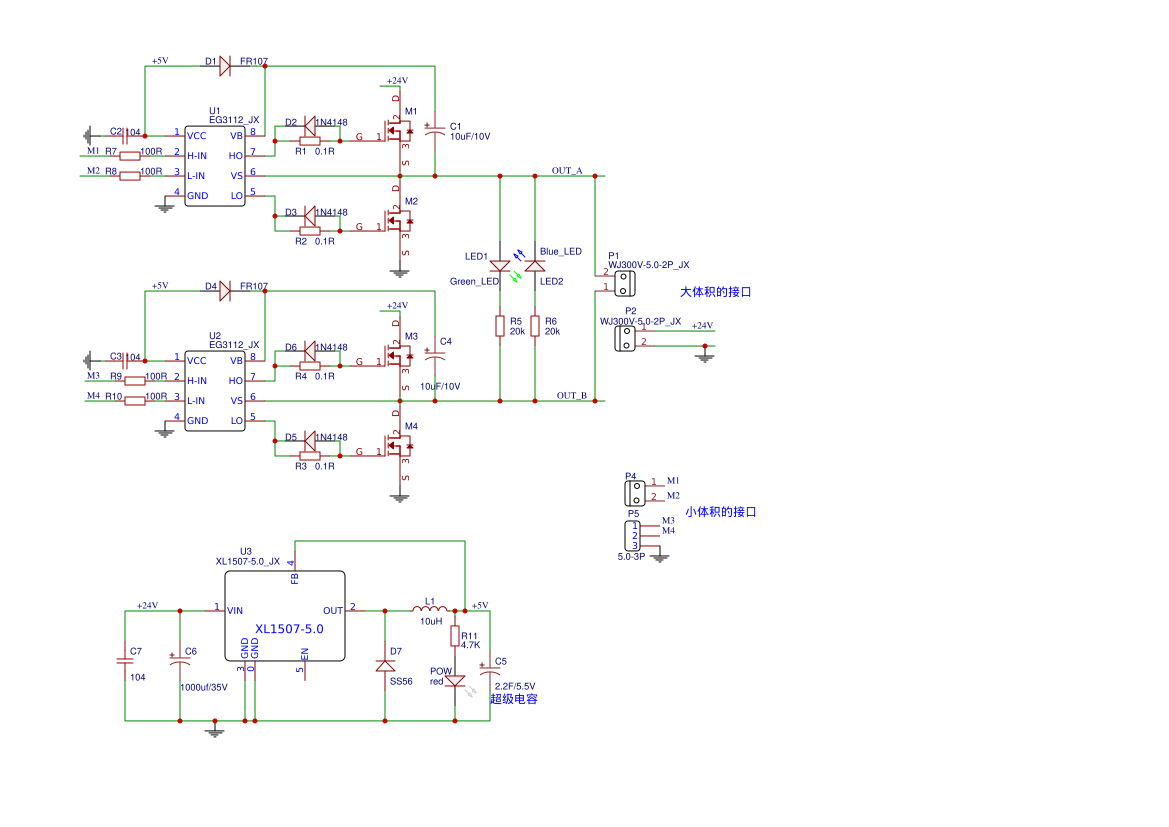Click the OUT_B net label
This screenshot has width=1169, height=827.
click(571, 396)
